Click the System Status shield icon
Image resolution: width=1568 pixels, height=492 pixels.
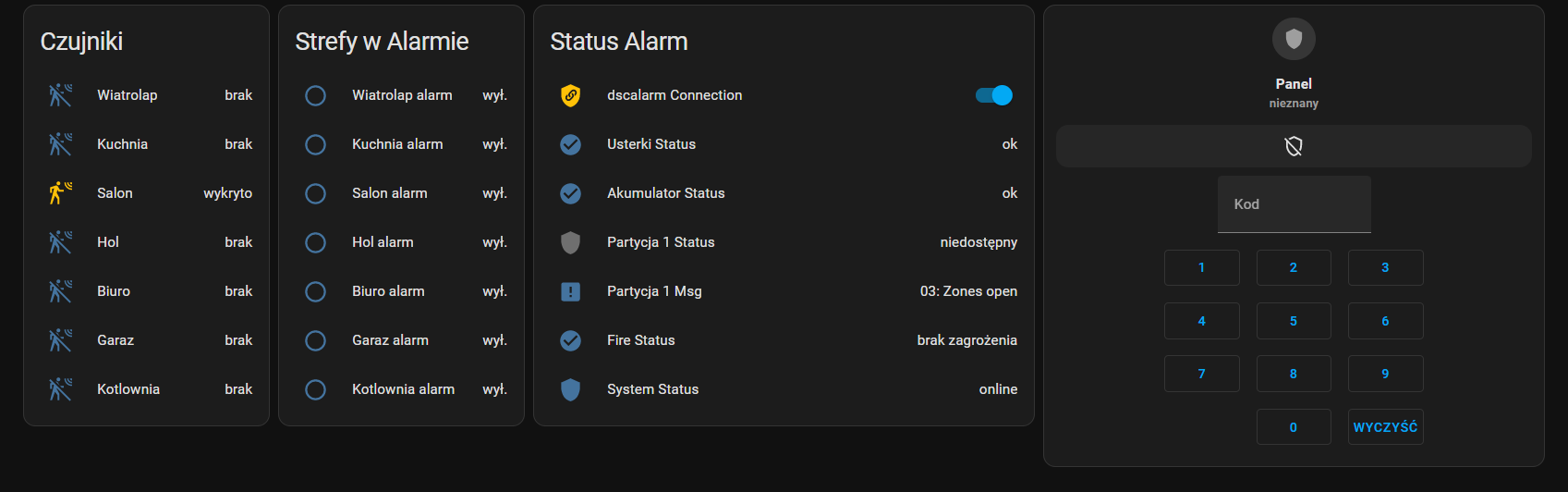[x=571, y=389]
